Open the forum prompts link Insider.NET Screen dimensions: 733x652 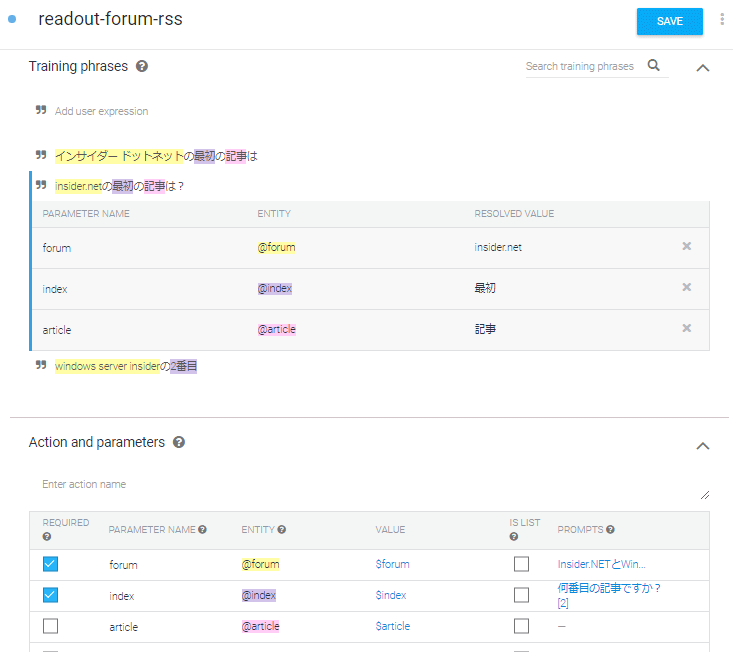click(x=601, y=564)
